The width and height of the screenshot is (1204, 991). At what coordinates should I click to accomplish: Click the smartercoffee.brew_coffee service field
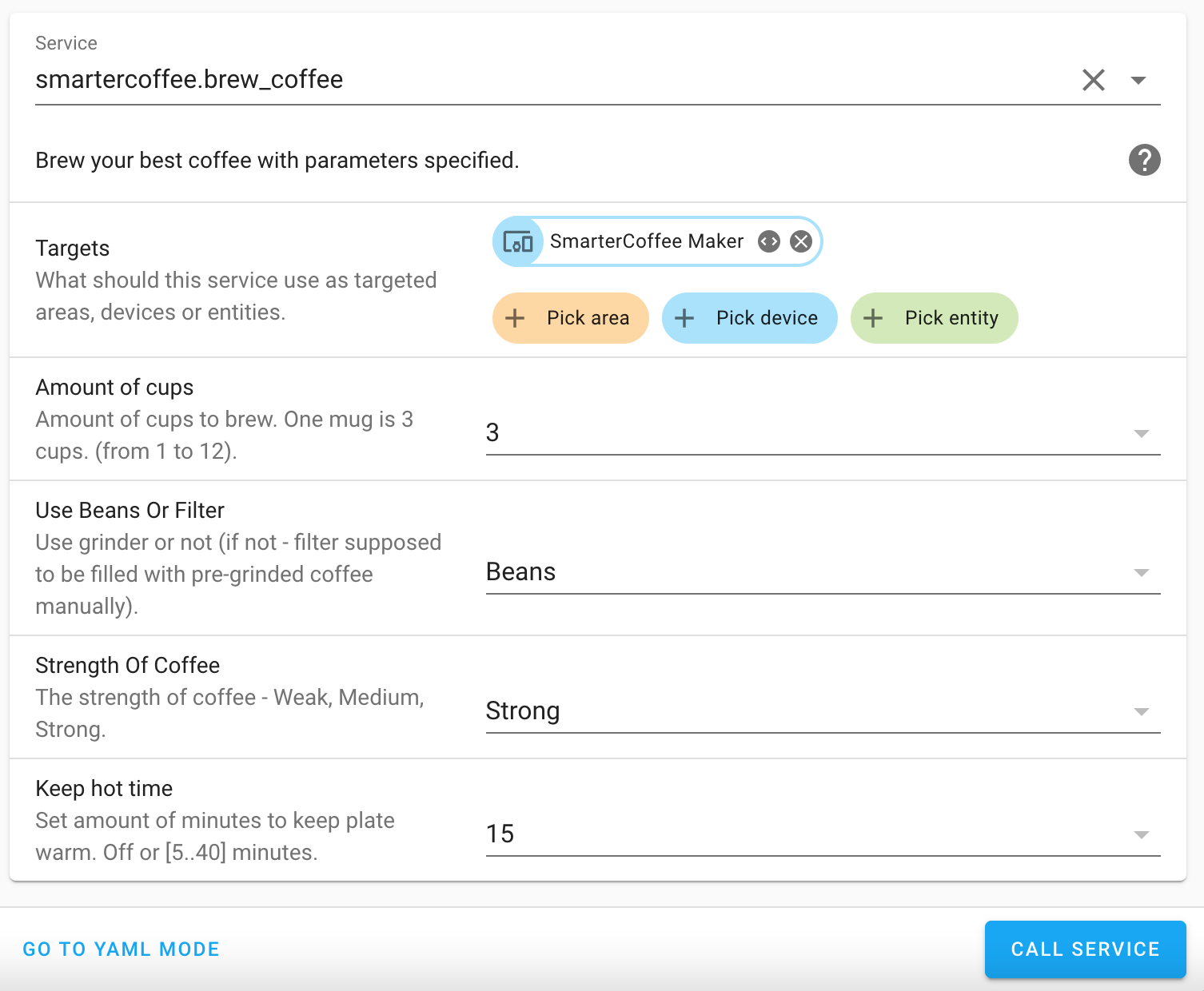[x=480, y=80]
